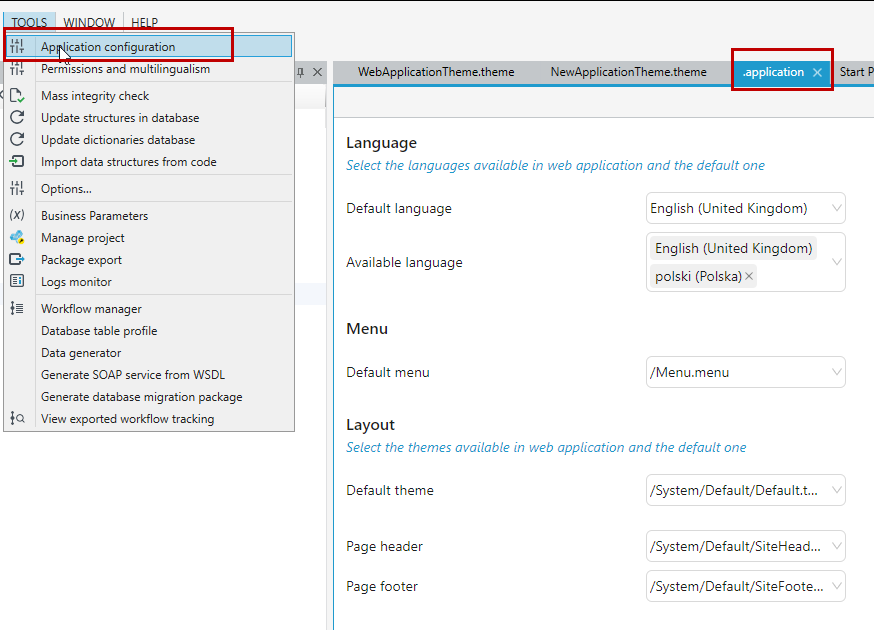Click the Manage project icon

click(17, 238)
